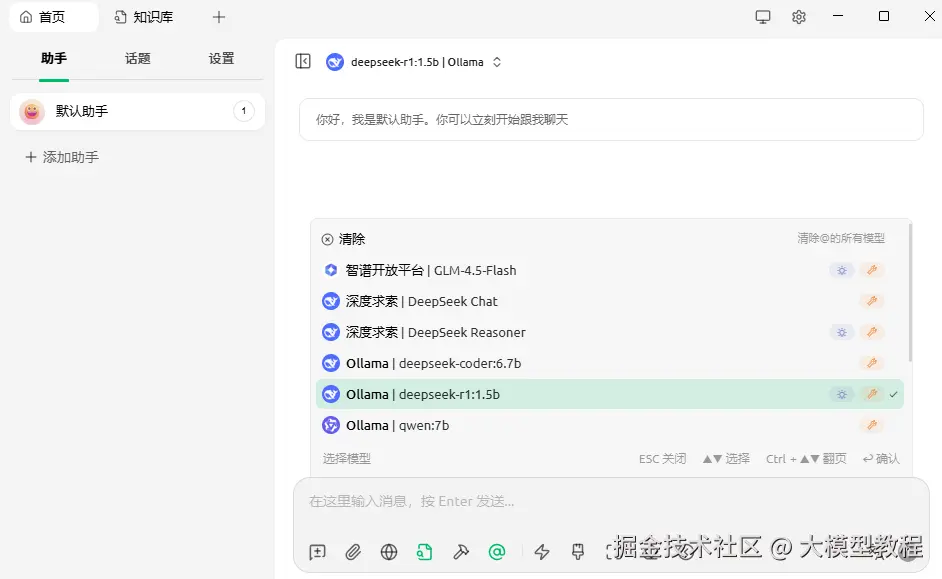Focus the message input field
Screen dimensions: 942x579
[611, 501]
